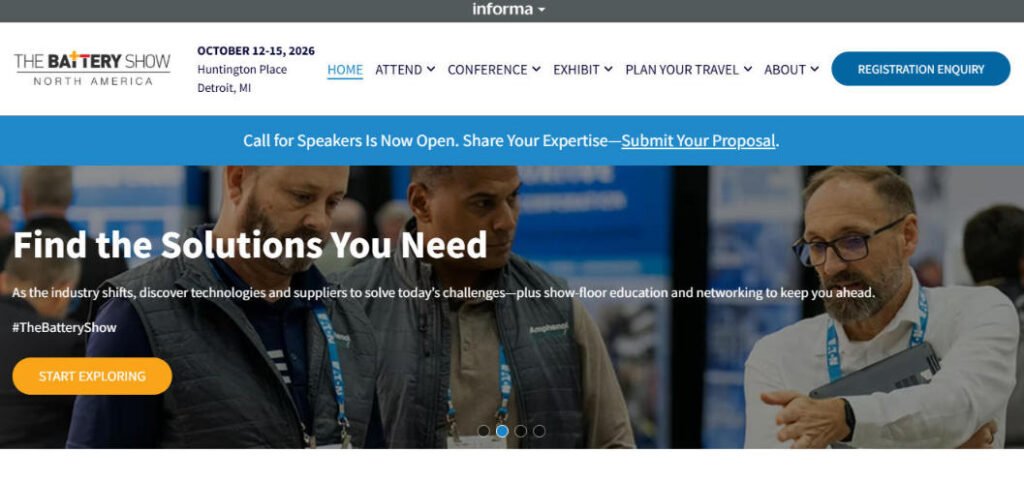1024x482 pixels.
Task: Expand the Plan Your Travel chevron
Action: pyautogui.click(x=748, y=69)
